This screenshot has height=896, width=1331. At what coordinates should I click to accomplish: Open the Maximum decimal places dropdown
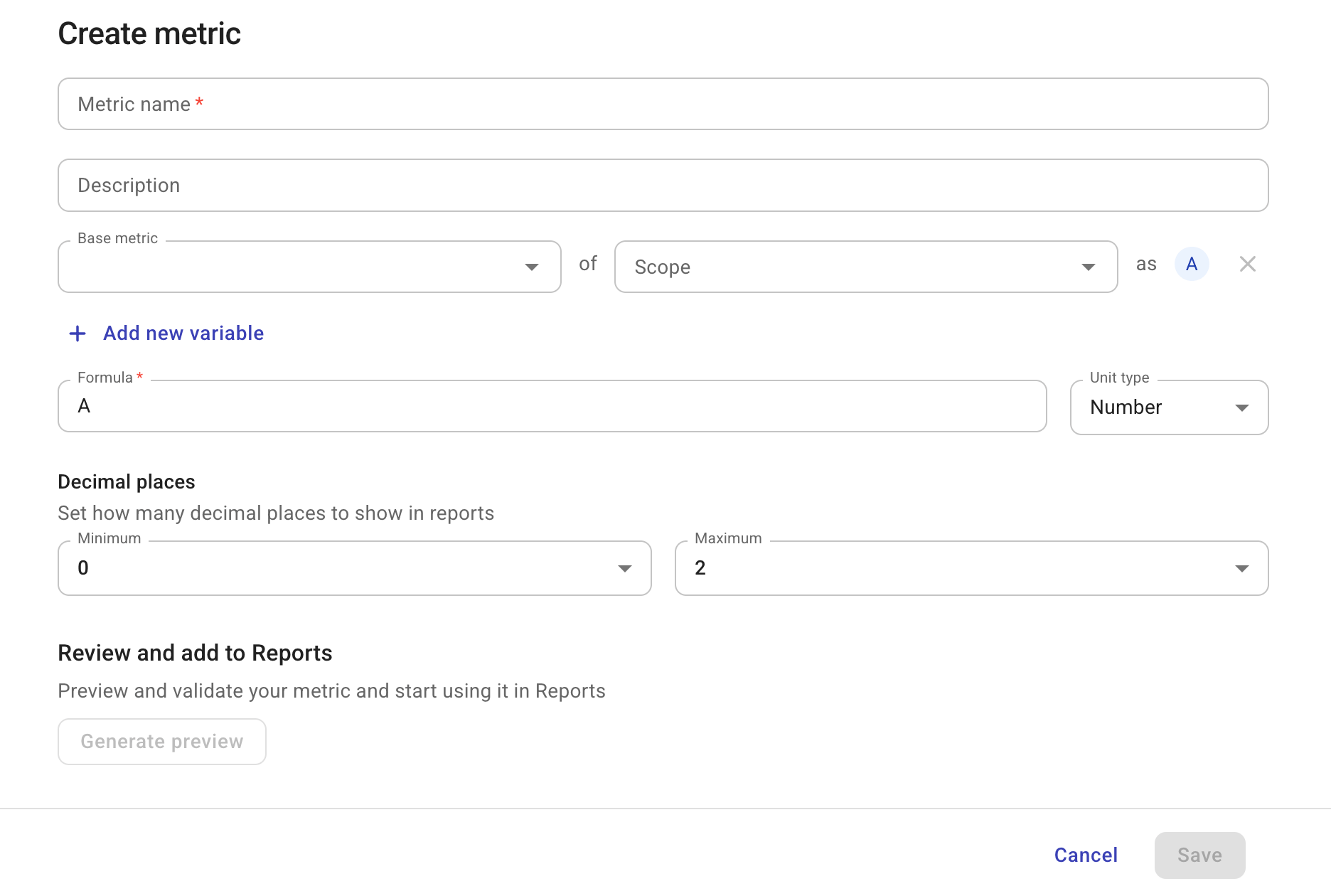coord(971,568)
